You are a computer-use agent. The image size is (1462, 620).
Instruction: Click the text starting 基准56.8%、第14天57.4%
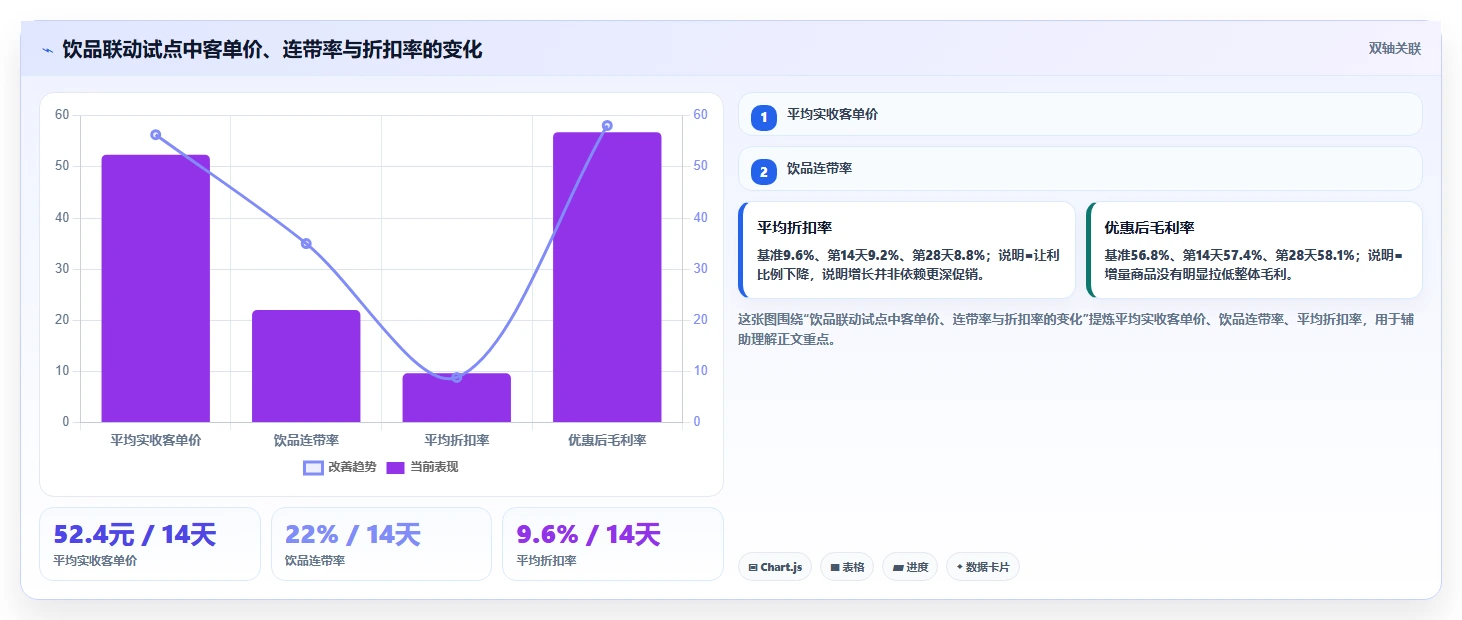pos(1254,265)
